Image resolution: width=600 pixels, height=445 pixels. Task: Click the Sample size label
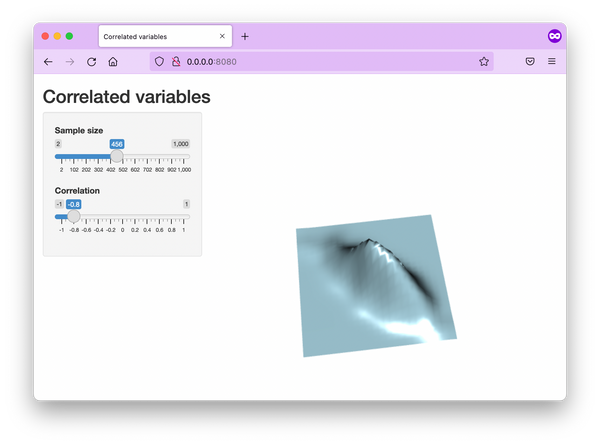coord(79,130)
